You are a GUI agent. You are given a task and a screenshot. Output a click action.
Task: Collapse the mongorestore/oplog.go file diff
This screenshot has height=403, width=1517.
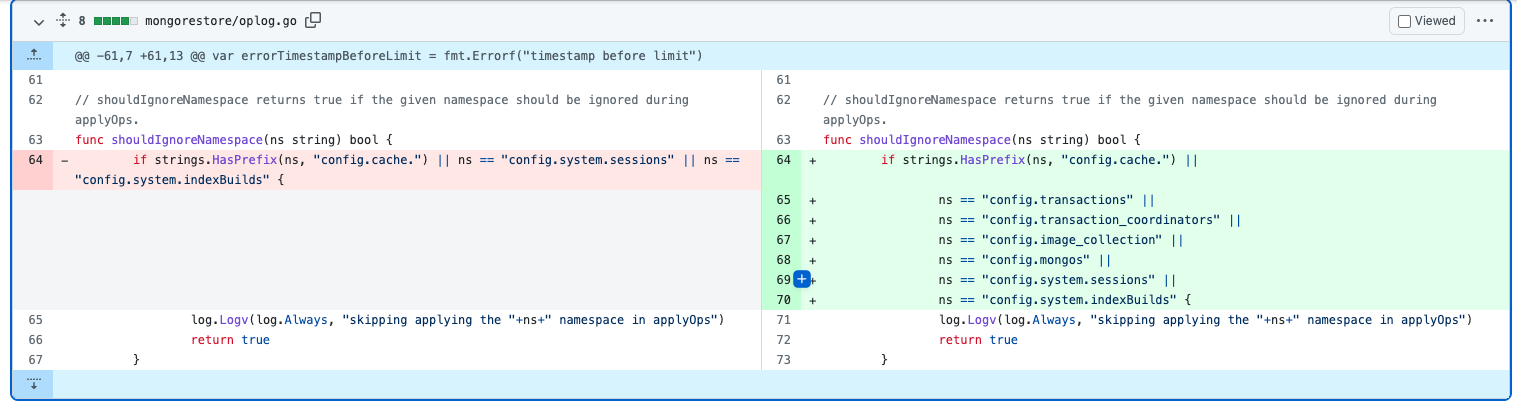click(x=38, y=20)
